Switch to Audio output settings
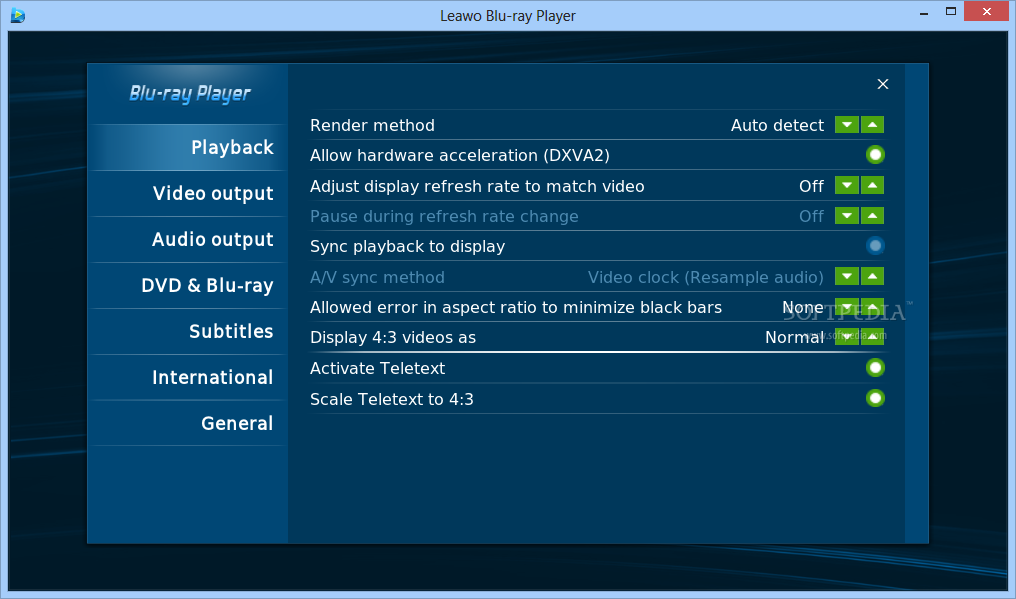Screen dimensions: 1016x599 click(x=188, y=239)
